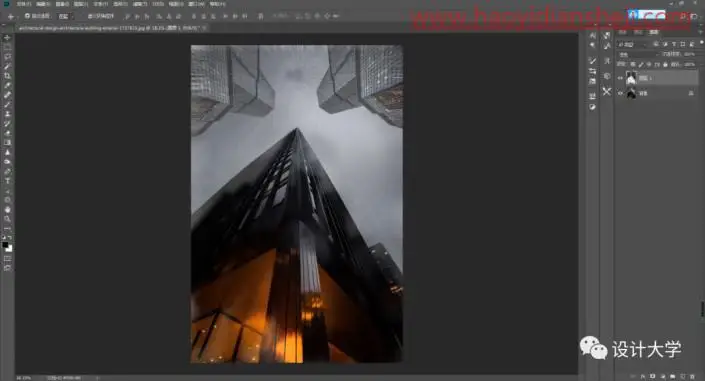Open the File menu (first menu item)

click(x=23, y=4)
